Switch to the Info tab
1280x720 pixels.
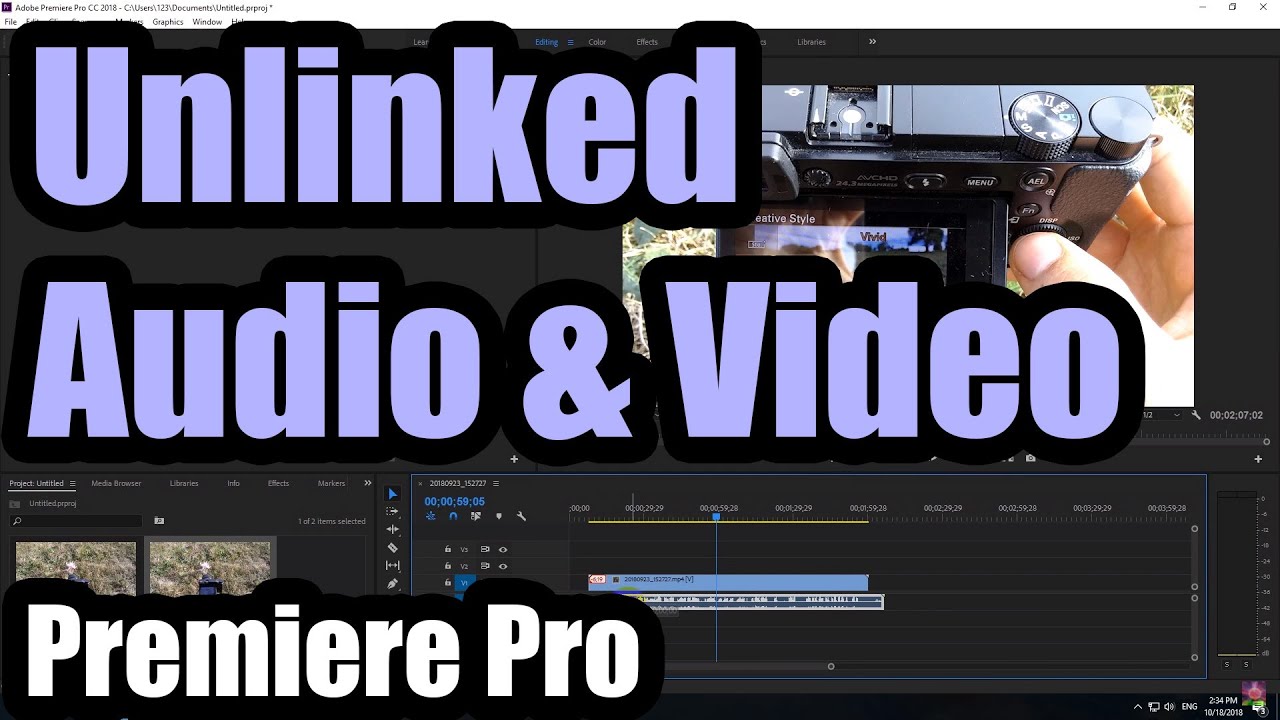233,483
